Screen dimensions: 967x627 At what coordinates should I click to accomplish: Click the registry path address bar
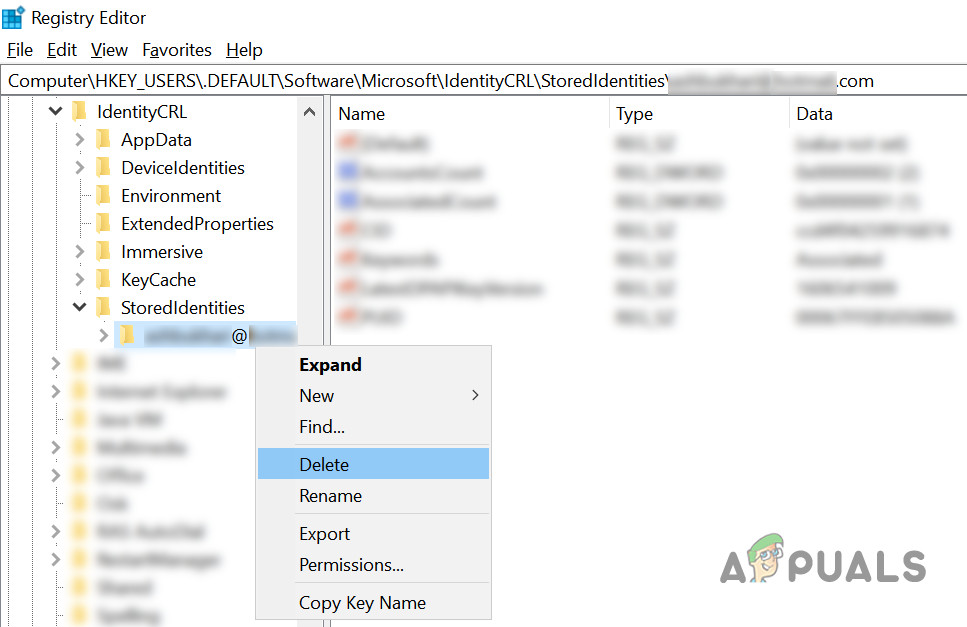[x=484, y=81]
